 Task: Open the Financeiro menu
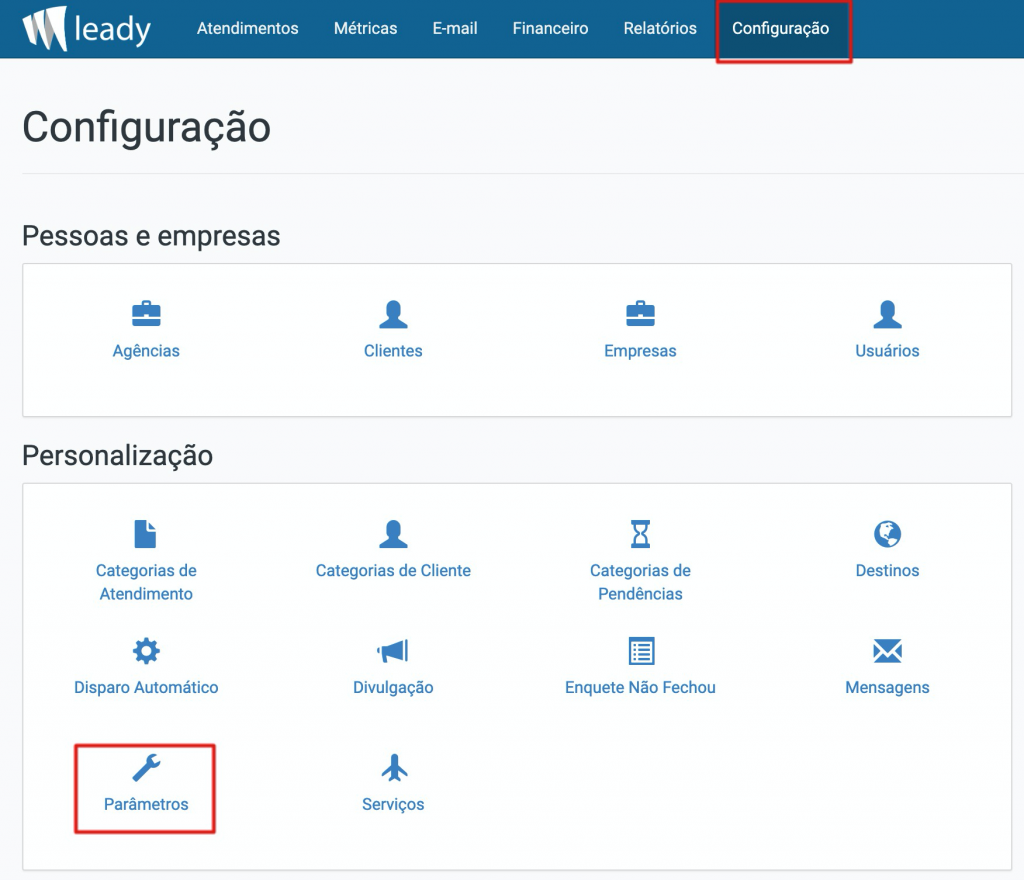(x=550, y=29)
